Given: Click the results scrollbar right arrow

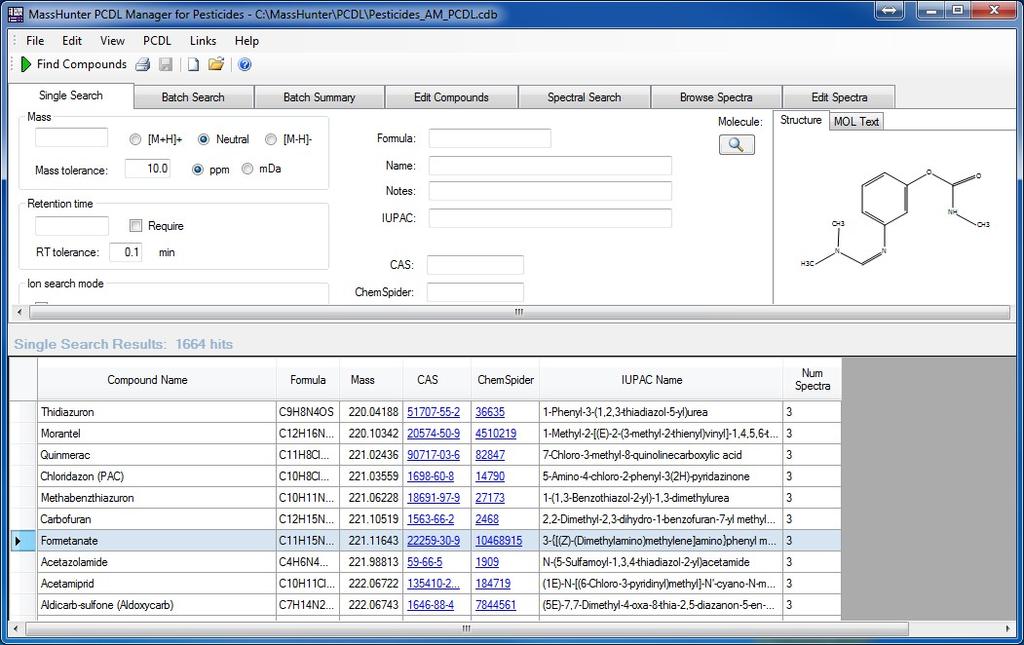Looking at the screenshot, I should 1007,629.
